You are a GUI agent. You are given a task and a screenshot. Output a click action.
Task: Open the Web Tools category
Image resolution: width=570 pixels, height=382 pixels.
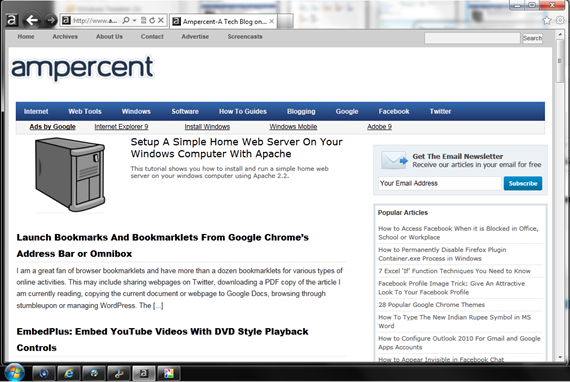(x=85, y=112)
